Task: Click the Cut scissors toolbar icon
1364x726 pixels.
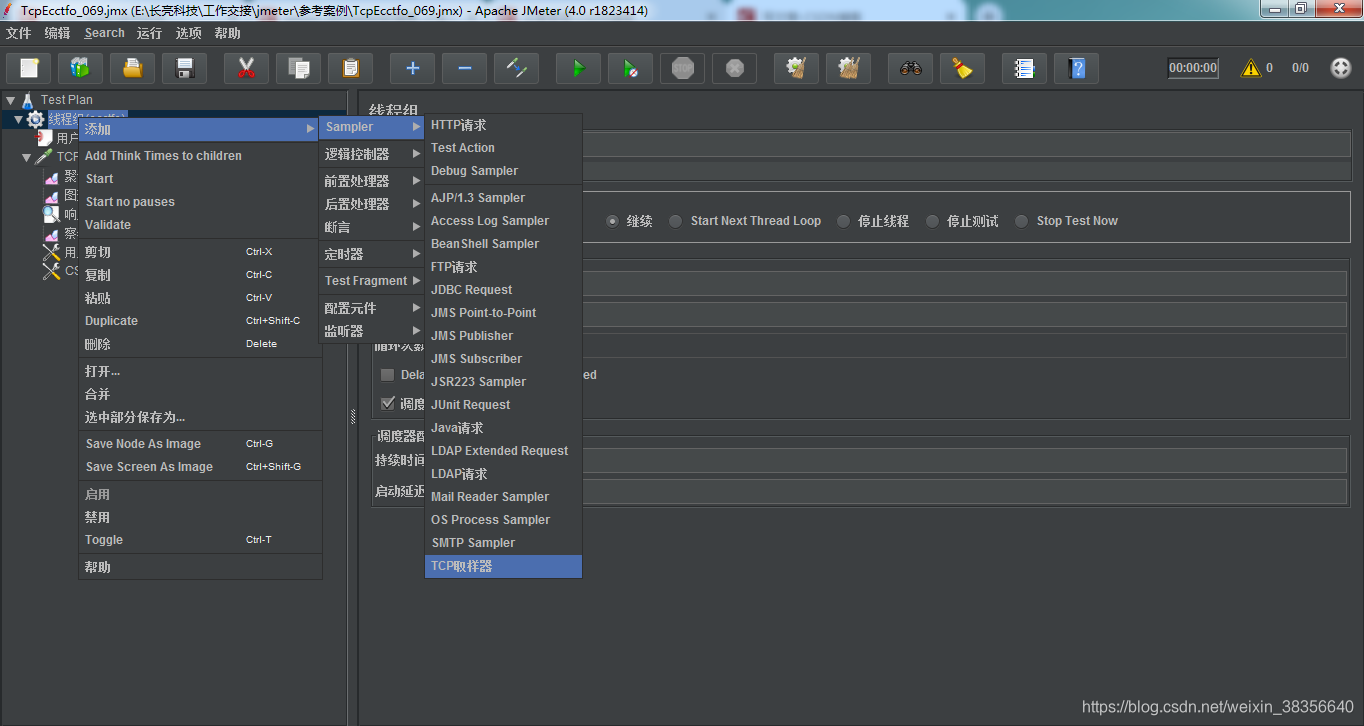Action: [246, 68]
